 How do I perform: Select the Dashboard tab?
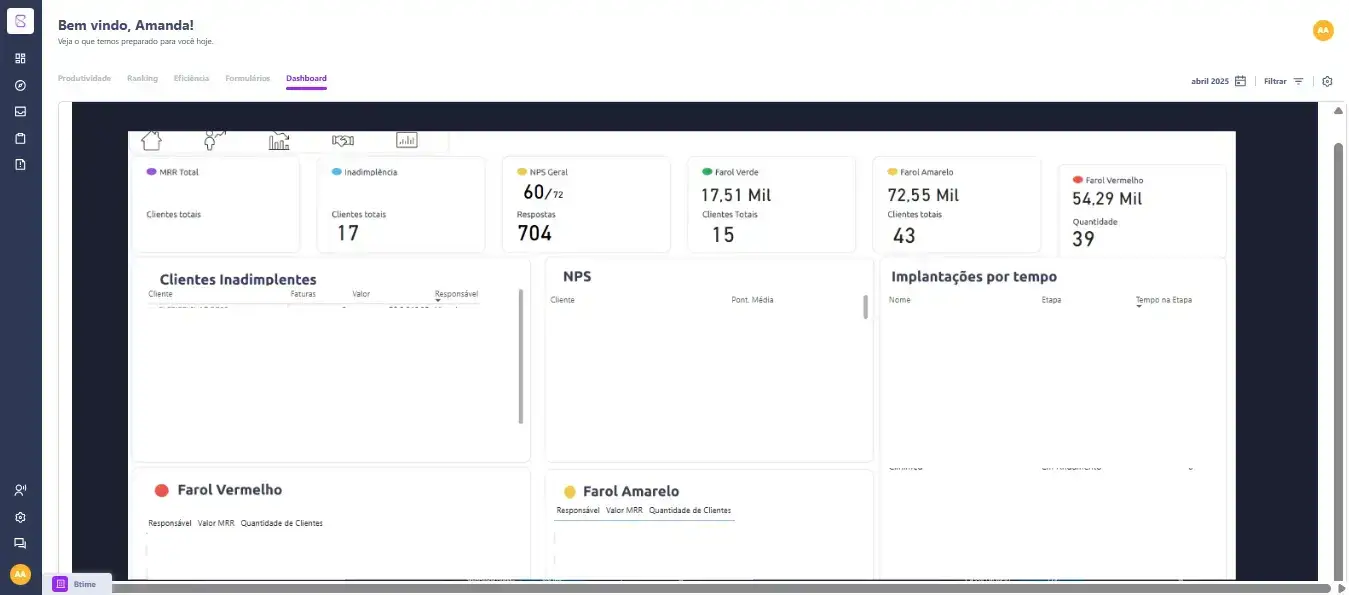tap(306, 78)
